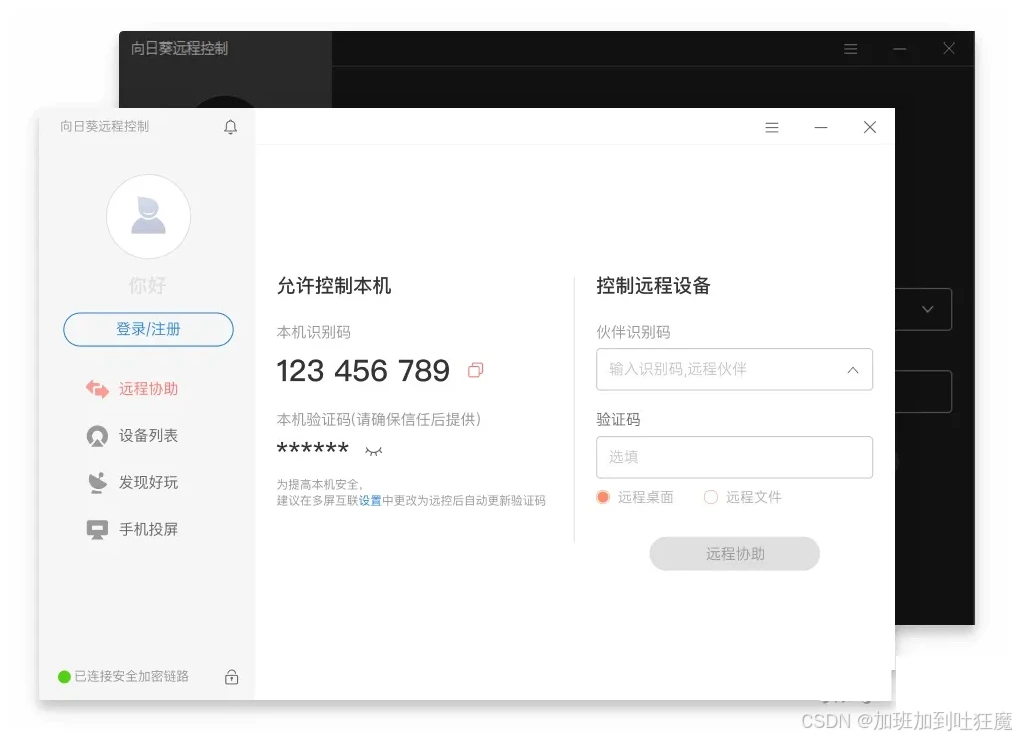Screen dimensions: 1016x739
Task: Open the hamburger menu in the dark window
Action: 851,49
